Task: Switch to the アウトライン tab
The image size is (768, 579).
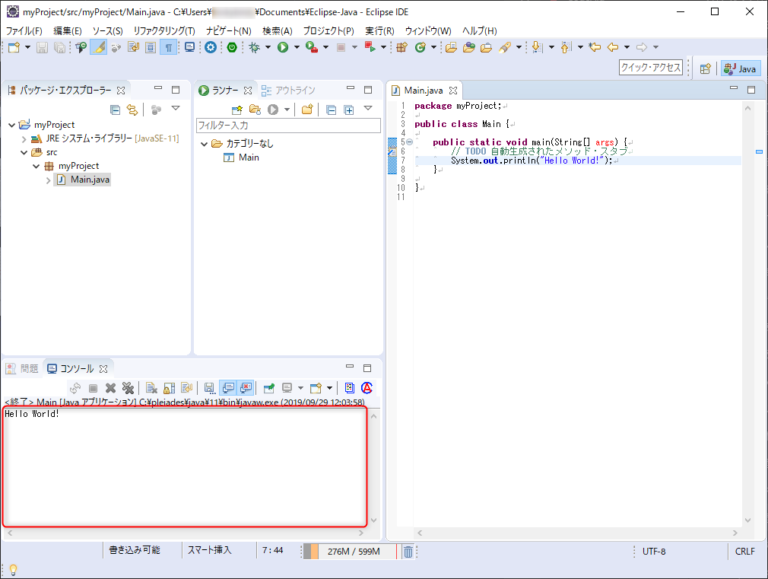Action: pyautogui.click(x=288, y=90)
